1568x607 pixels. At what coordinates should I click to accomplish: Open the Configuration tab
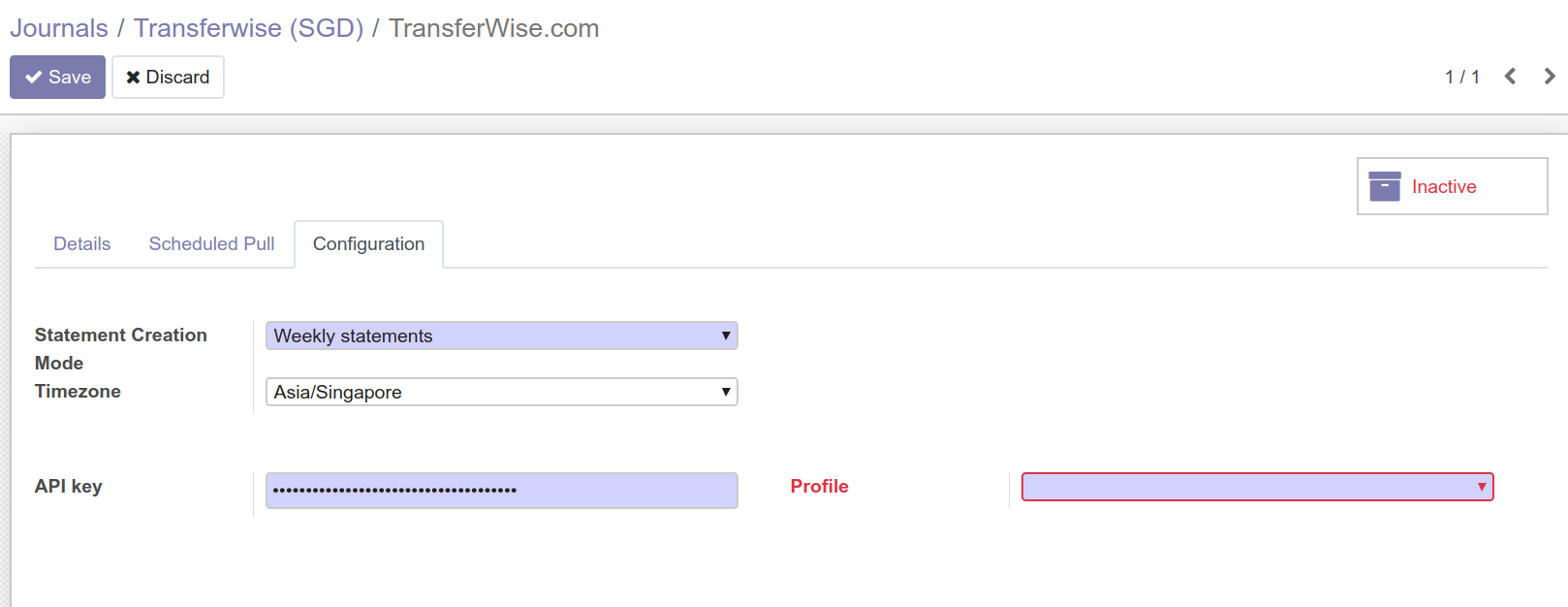point(368,243)
